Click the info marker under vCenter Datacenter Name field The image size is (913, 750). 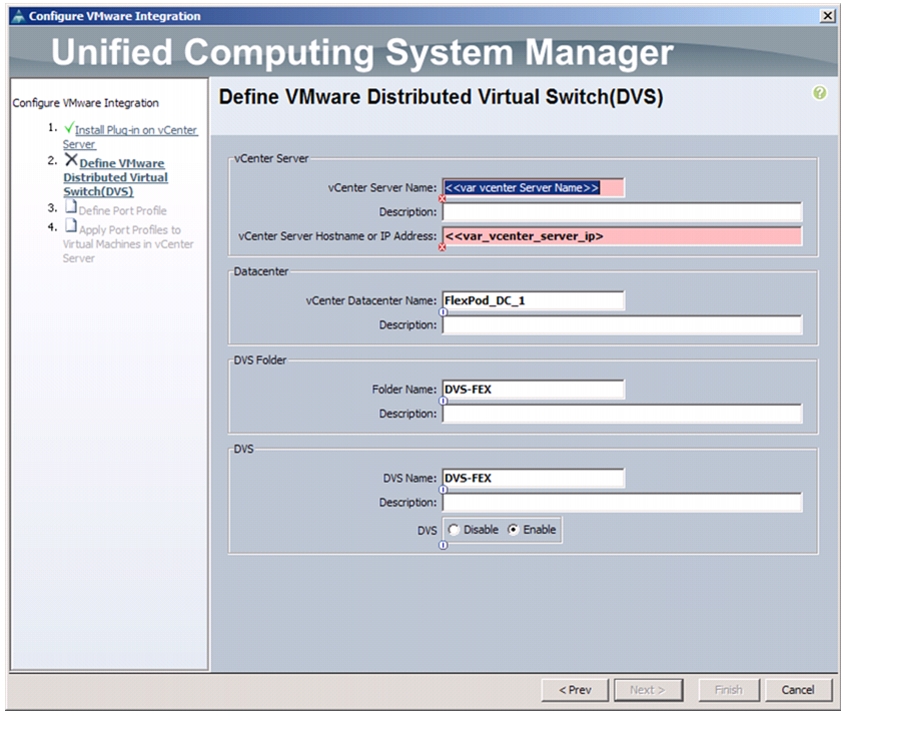(x=443, y=312)
